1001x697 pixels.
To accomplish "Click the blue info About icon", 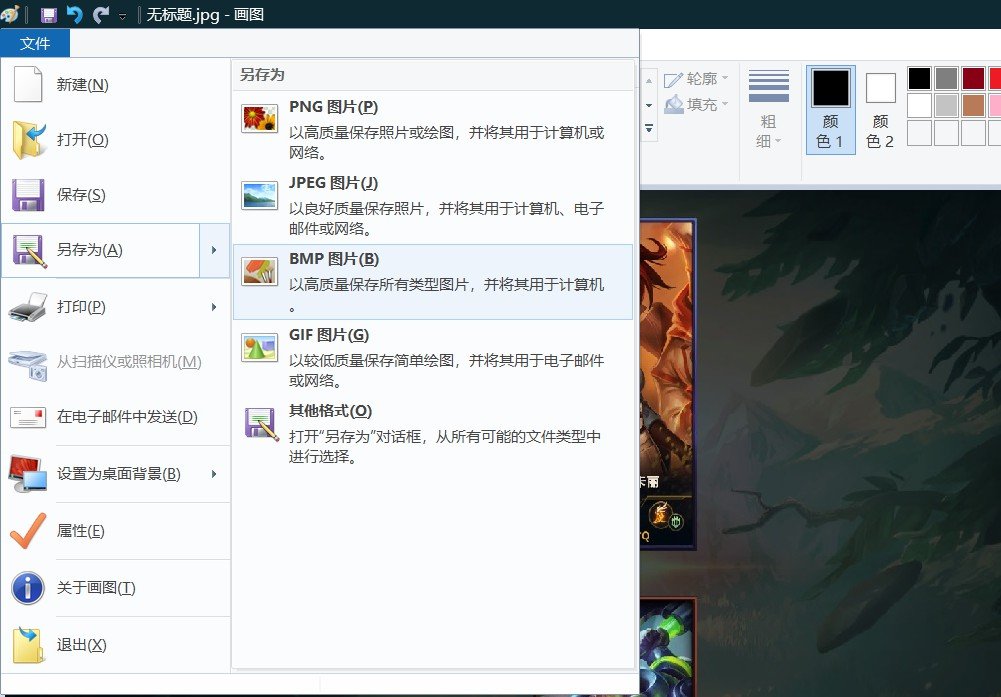I will [28, 588].
